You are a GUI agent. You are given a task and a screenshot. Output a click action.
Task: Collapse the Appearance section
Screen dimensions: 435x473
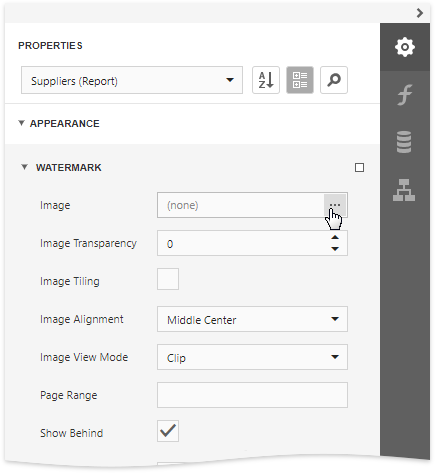coord(21,123)
